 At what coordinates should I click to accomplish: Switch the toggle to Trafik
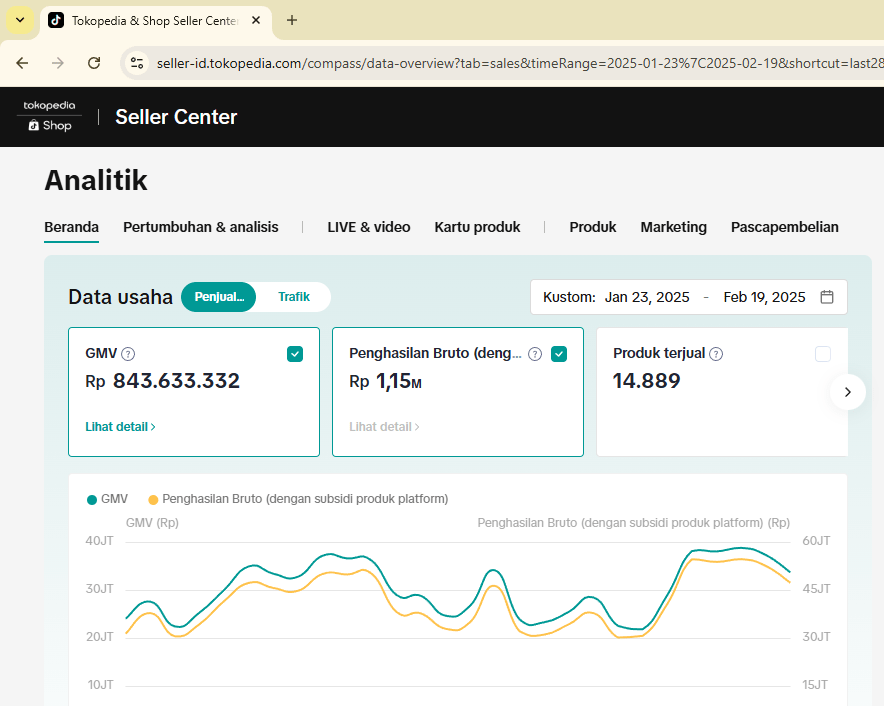point(293,297)
